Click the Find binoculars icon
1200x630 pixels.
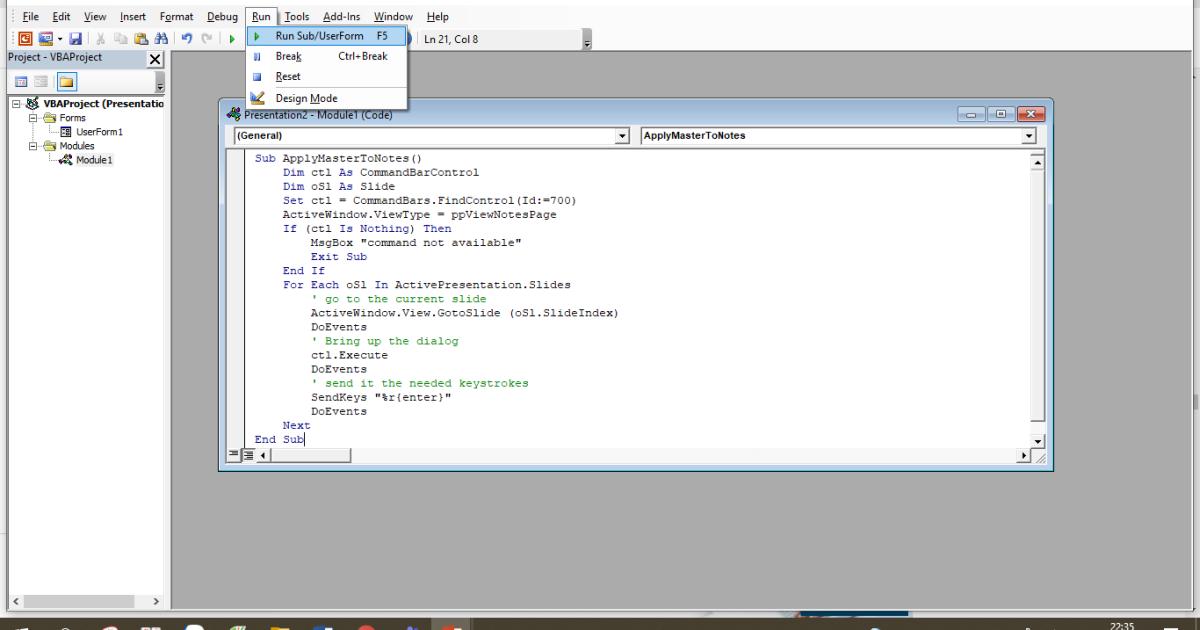[x=159, y=39]
